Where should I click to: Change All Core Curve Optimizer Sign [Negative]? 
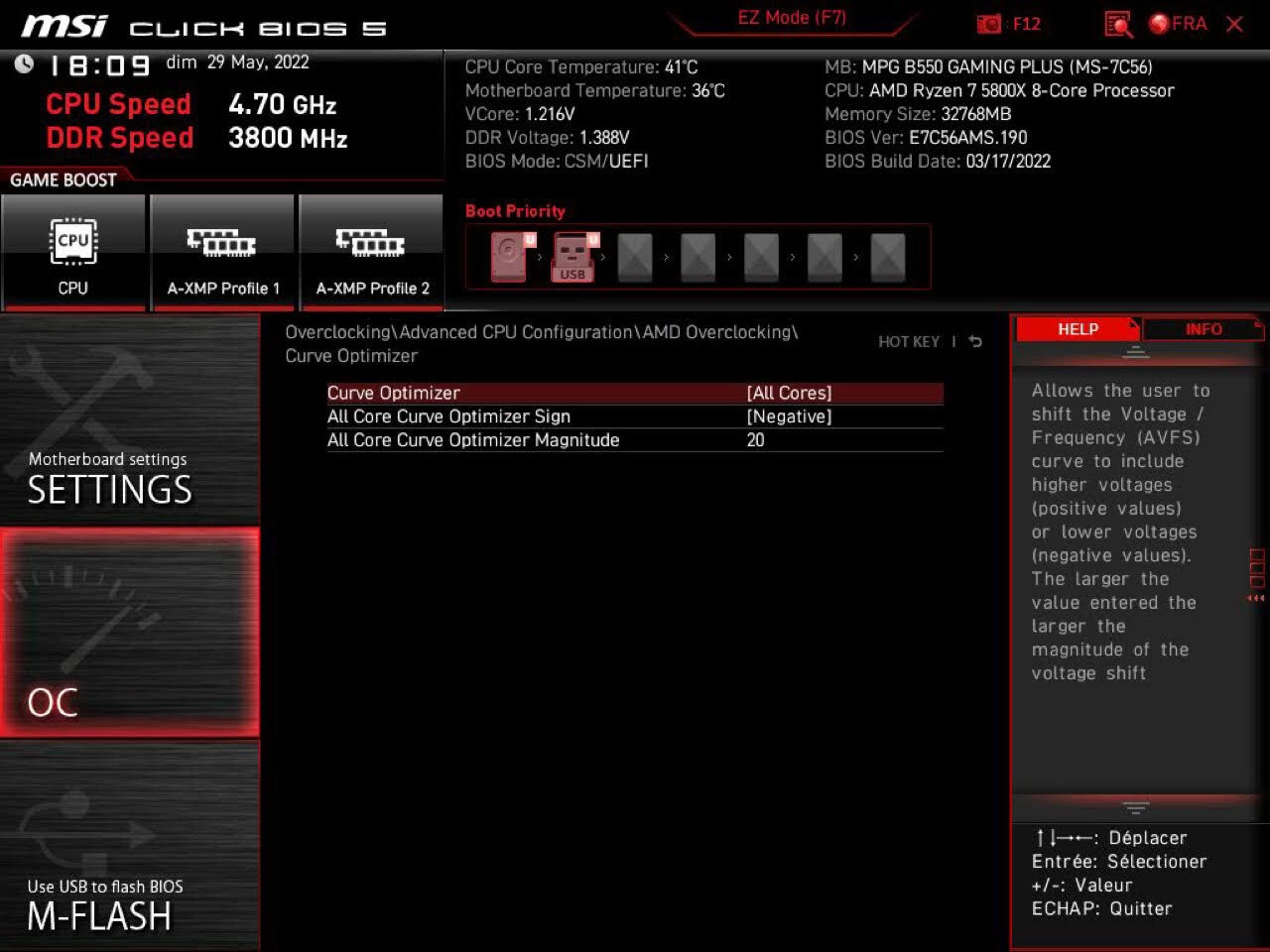point(635,416)
